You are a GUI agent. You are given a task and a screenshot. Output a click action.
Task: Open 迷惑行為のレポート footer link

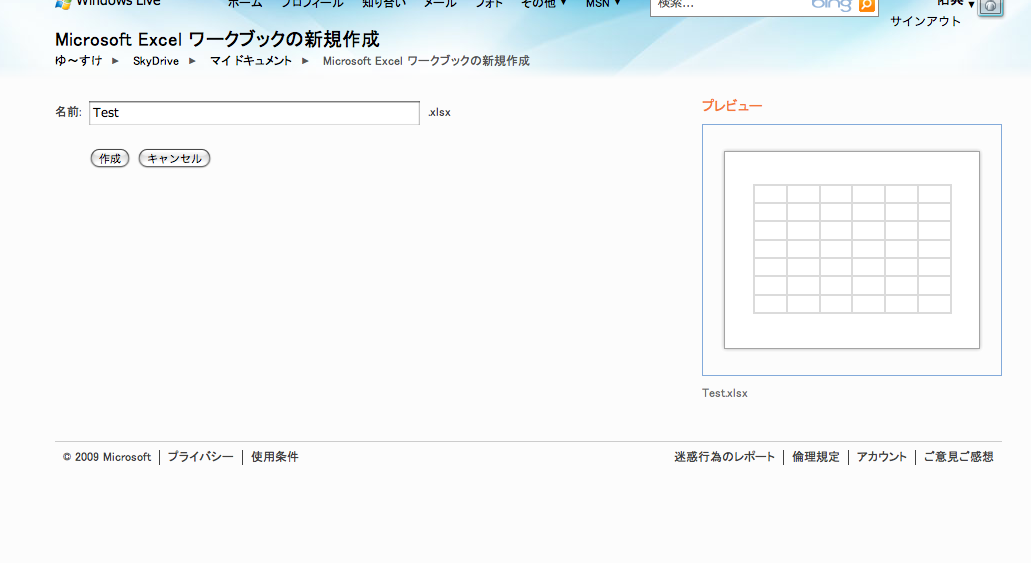[725, 456]
